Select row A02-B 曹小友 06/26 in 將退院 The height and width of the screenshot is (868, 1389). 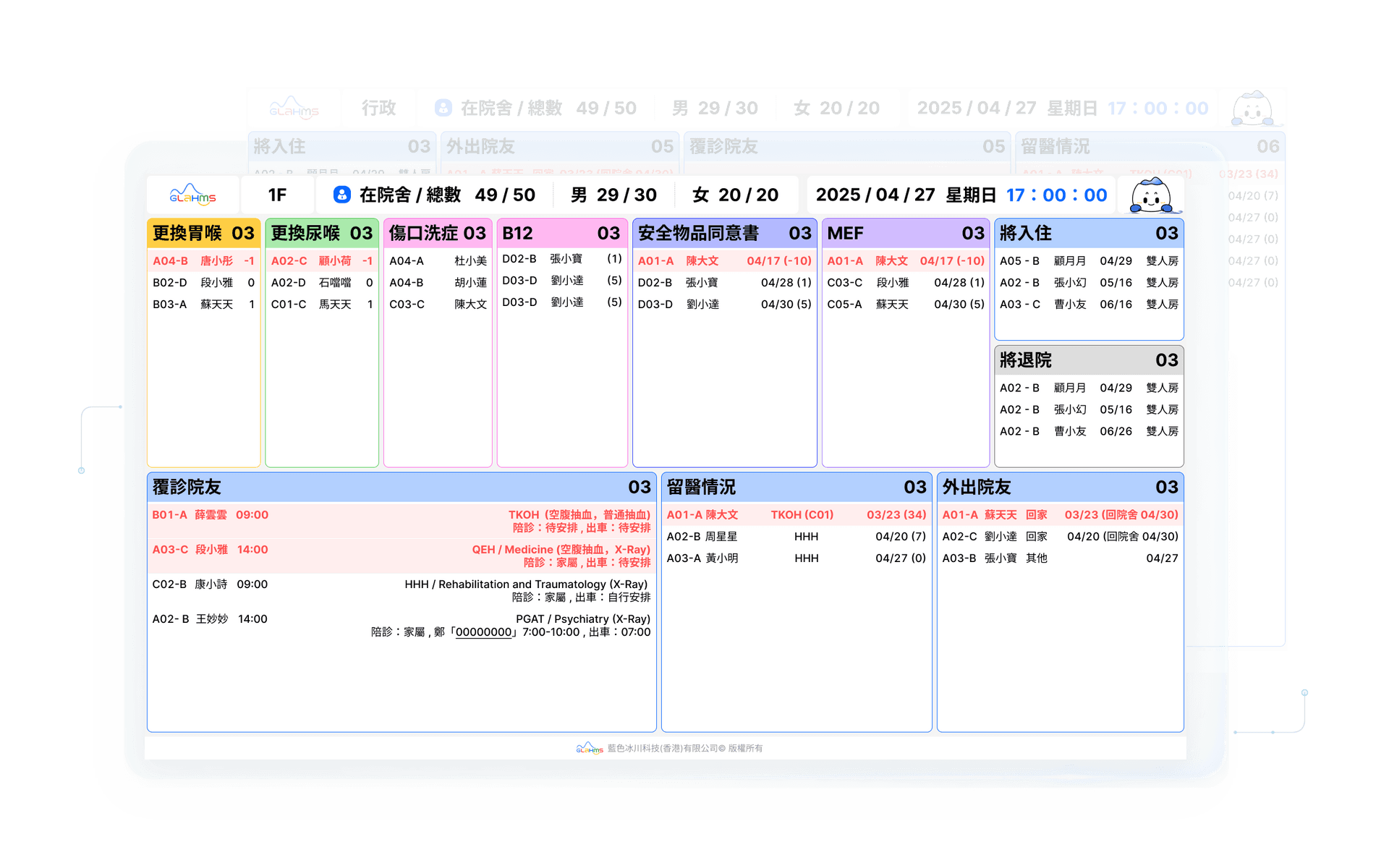pos(1089,431)
